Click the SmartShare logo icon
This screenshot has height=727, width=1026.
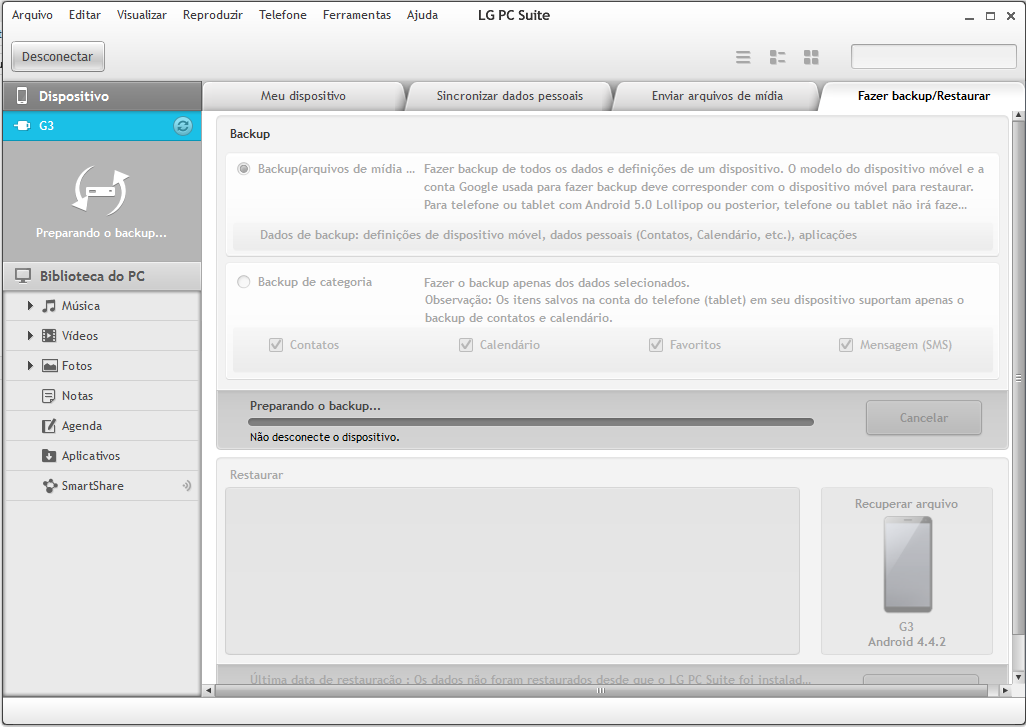(x=50, y=486)
